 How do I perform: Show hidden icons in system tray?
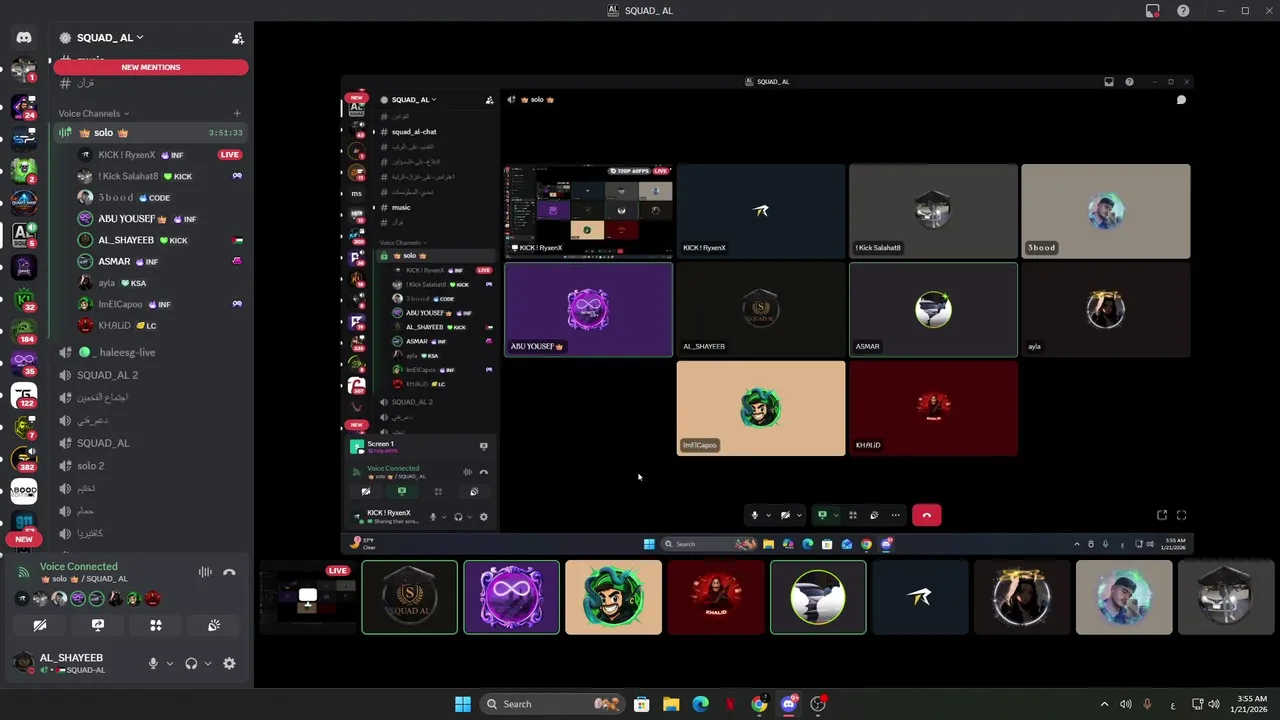(1104, 704)
